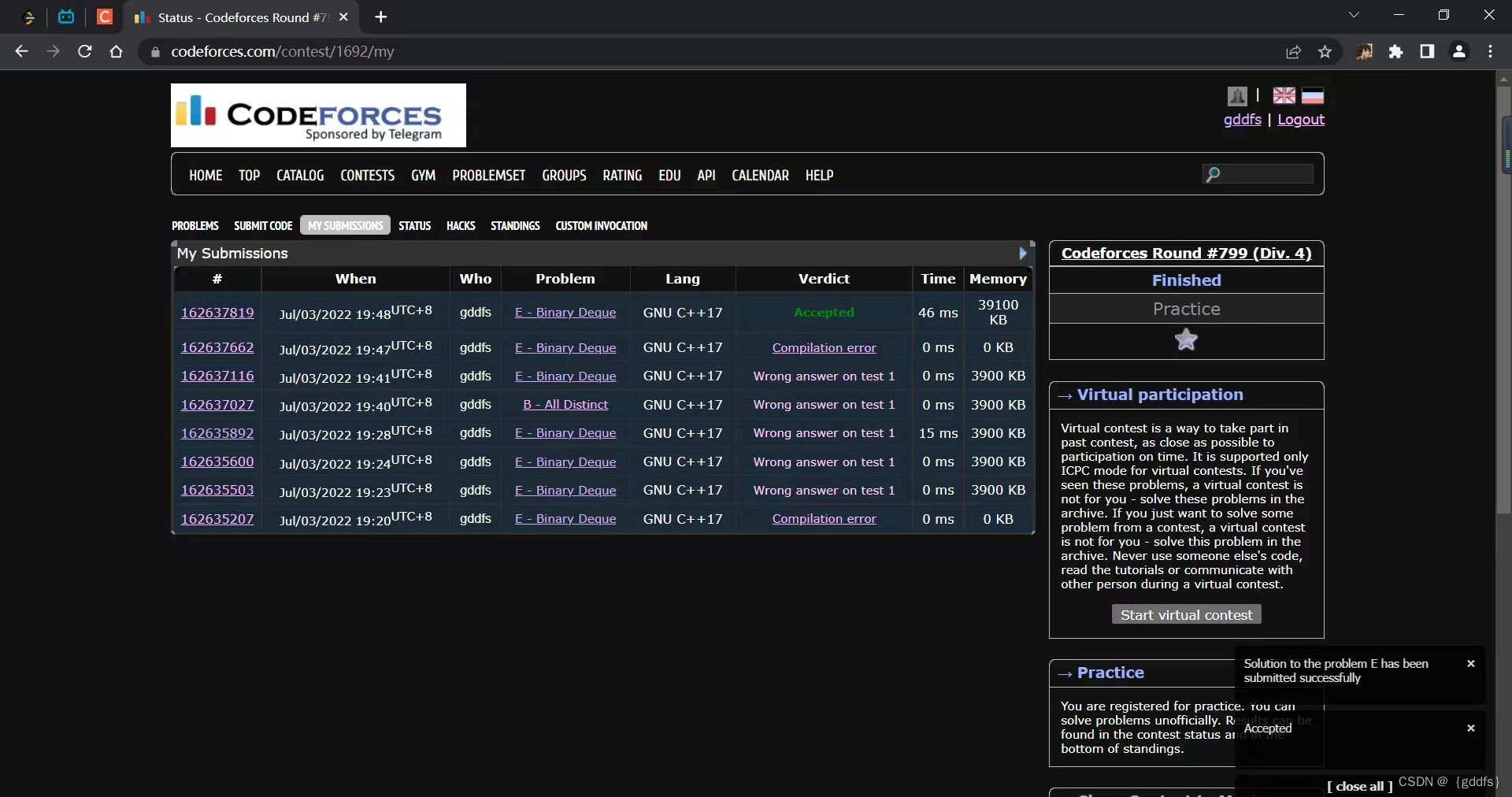Screen dimensions: 1512x797
Task: Click the pinned tab with calendar icon
Action: pyautogui.click(x=66, y=17)
